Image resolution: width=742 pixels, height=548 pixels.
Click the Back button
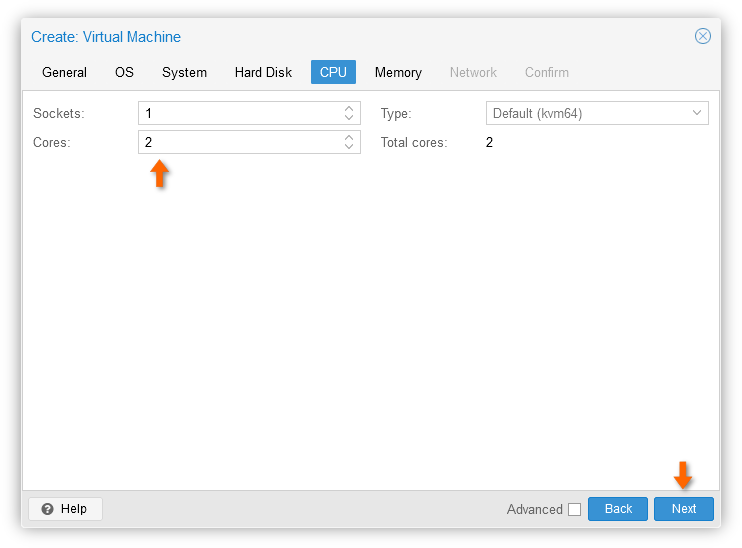click(618, 509)
